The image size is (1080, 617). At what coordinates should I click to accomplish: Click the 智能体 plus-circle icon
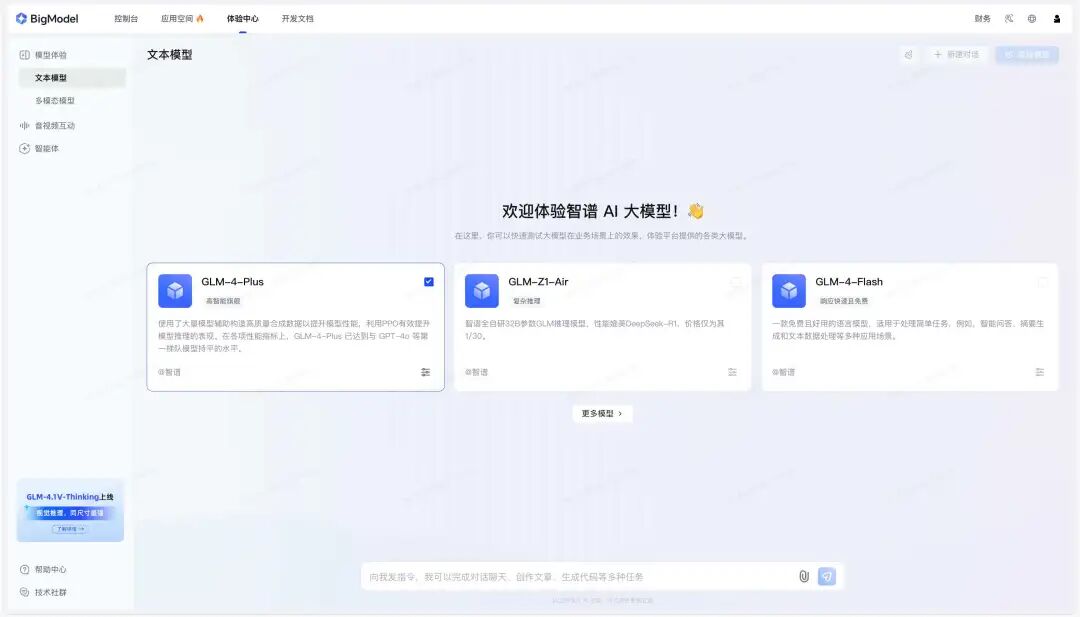pos(25,148)
